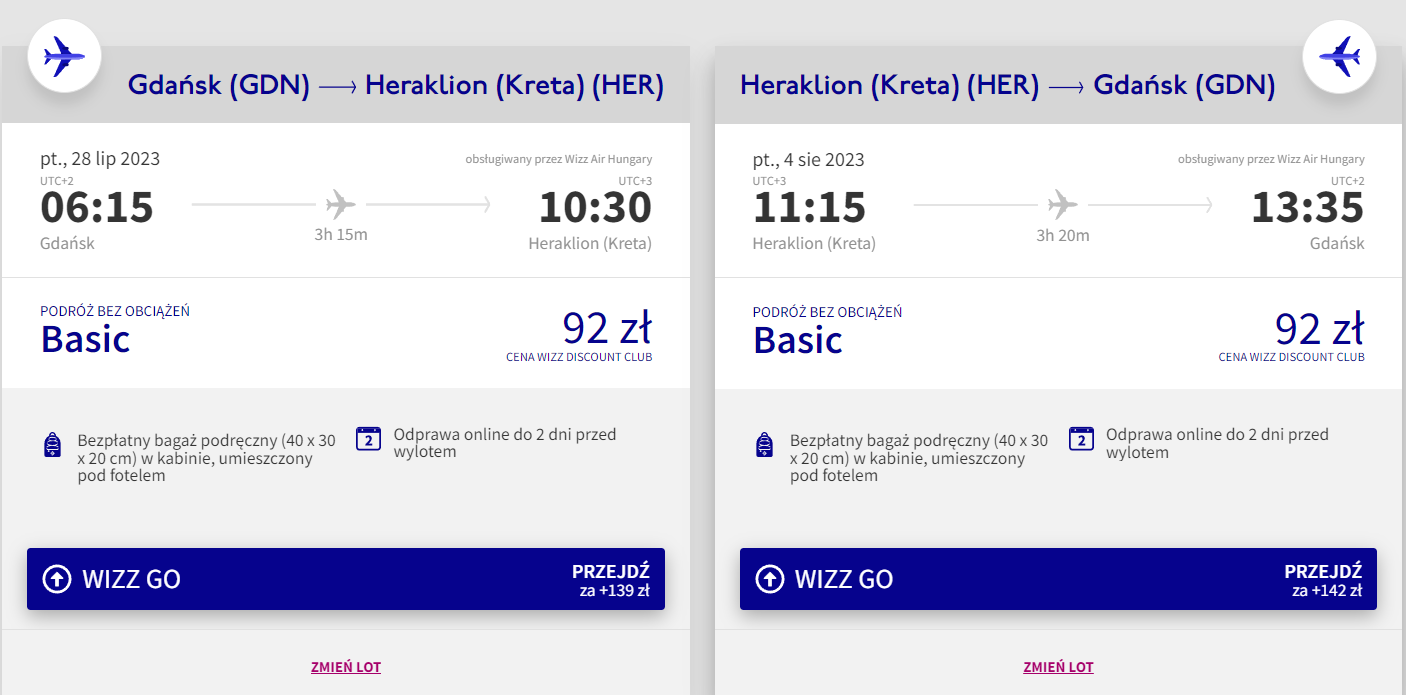
Task: Upgrade the return flight to WIZZ GO for +142 zł
Action: click(1058, 579)
